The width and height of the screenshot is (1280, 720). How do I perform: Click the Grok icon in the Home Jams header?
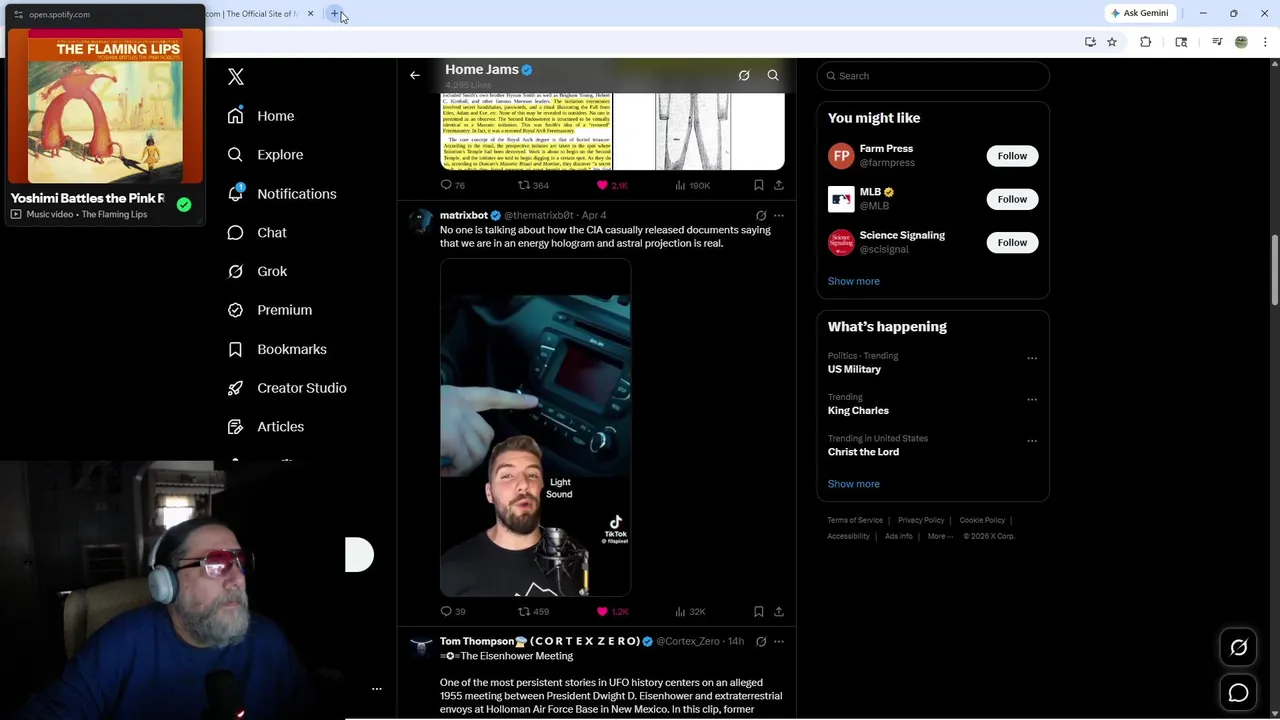pyautogui.click(x=744, y=75)
